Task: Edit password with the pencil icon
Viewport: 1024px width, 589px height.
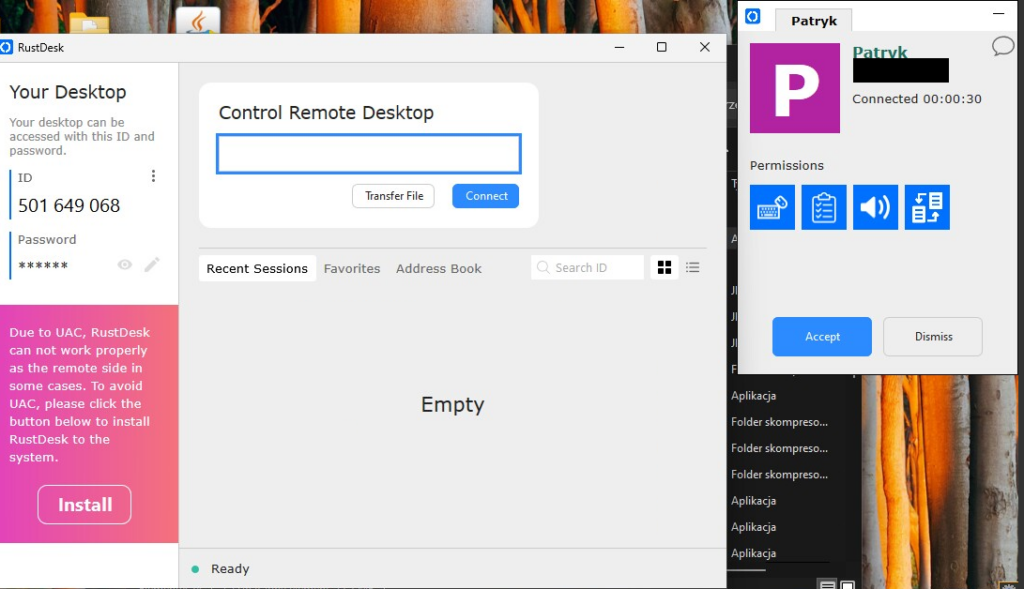Action: tap(152, 265)
